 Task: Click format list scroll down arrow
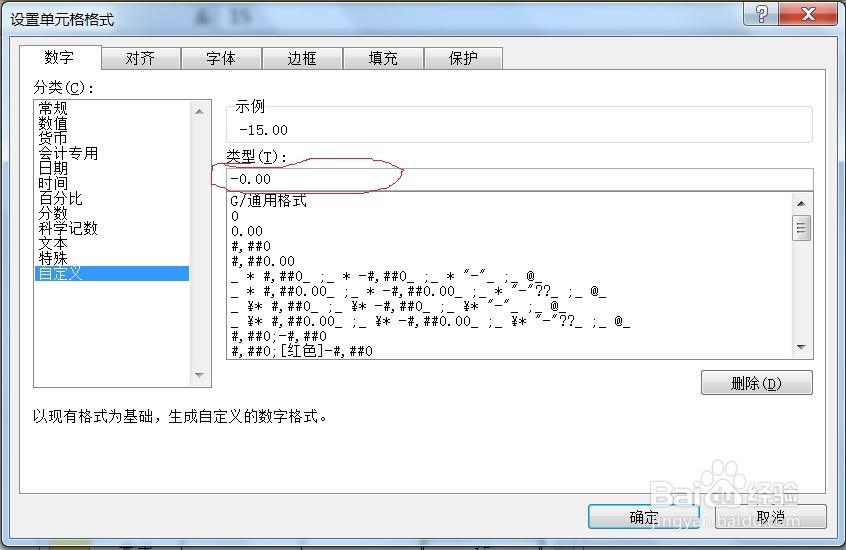pyautogui.click(x=801, y=347)
